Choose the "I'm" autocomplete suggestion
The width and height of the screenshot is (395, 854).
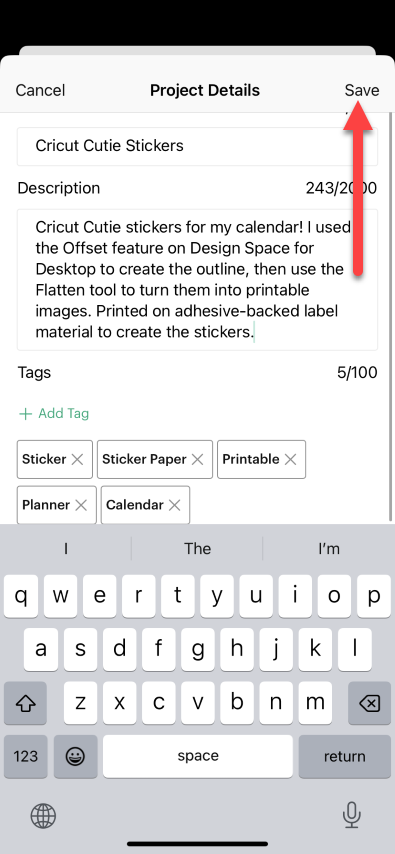click(329, 548)
